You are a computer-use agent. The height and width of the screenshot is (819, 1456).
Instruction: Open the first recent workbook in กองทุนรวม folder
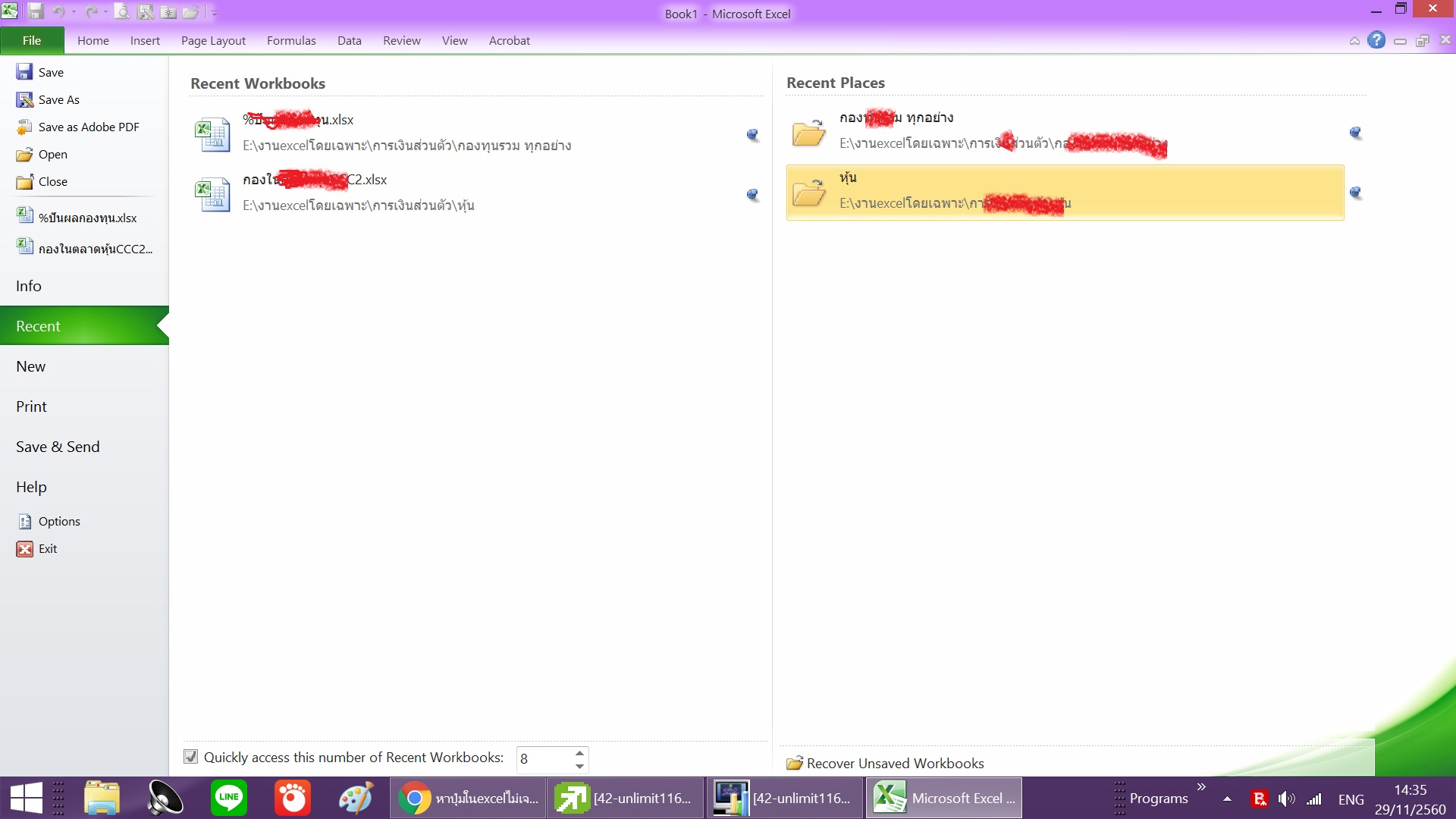[463, 133]
